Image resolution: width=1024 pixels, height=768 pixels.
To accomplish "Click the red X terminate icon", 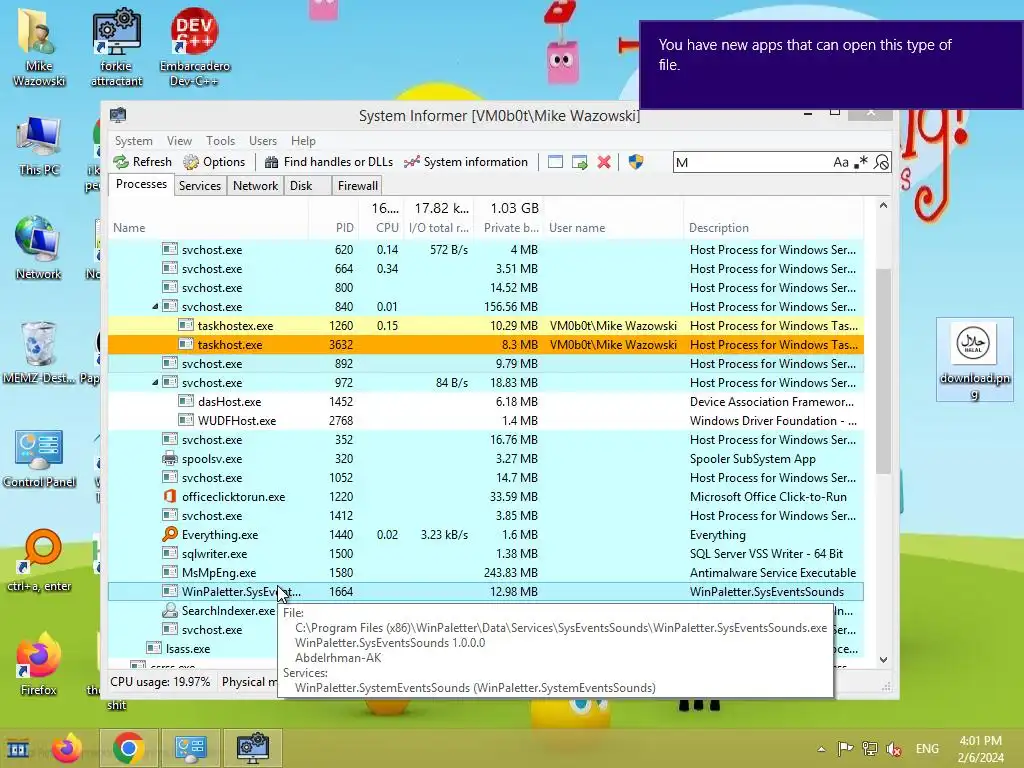I will 604,162.
